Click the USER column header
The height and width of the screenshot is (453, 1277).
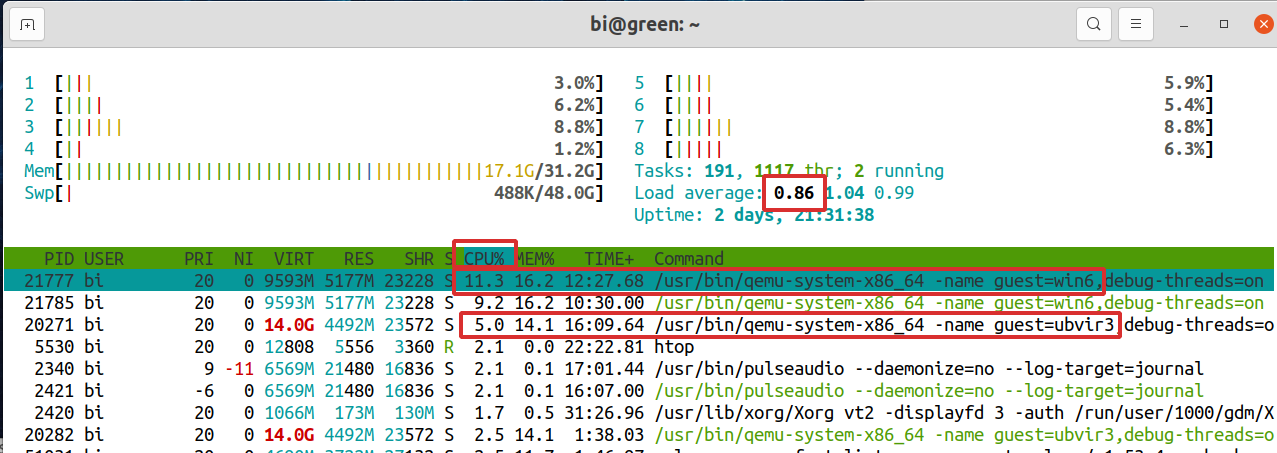coord(104,257)
